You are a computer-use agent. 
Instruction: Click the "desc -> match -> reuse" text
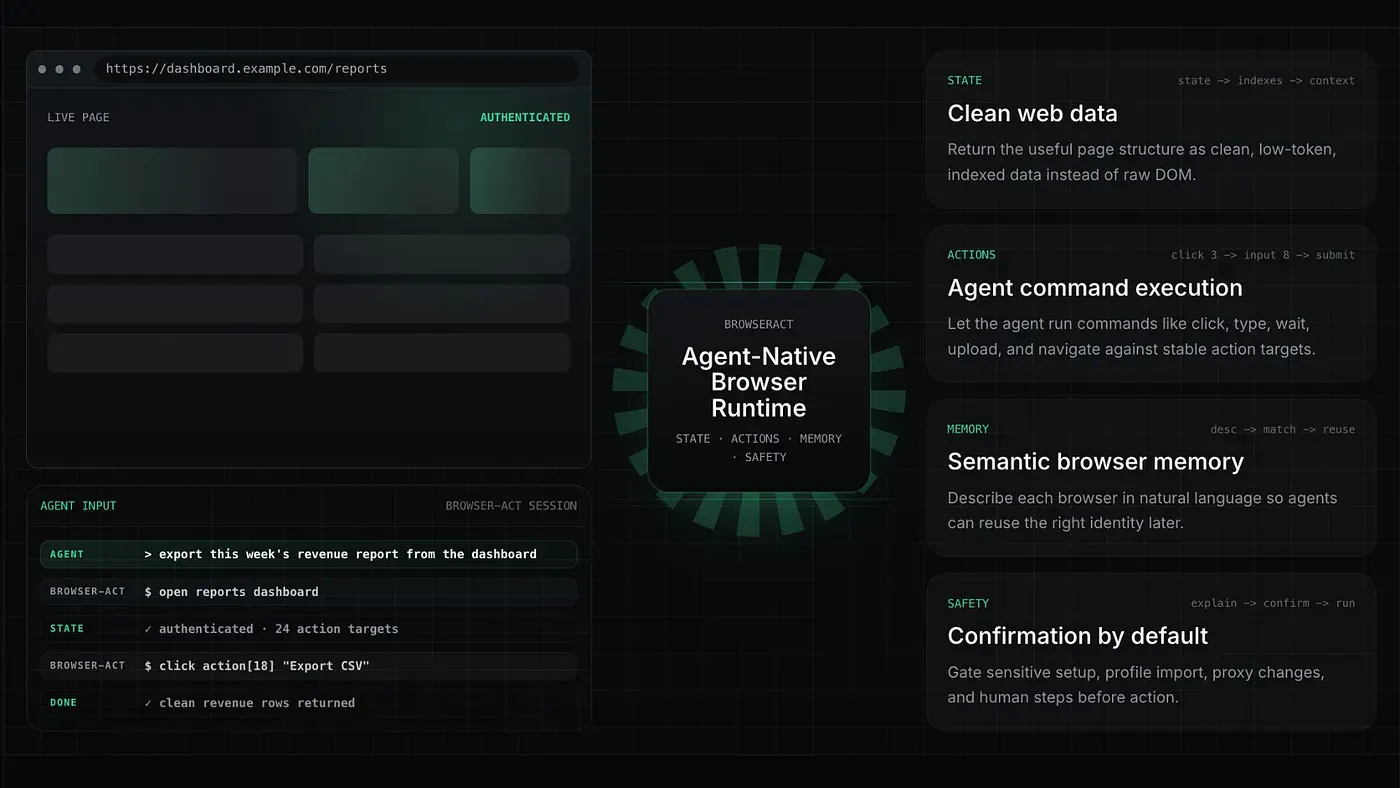(x=1282, y=430)
